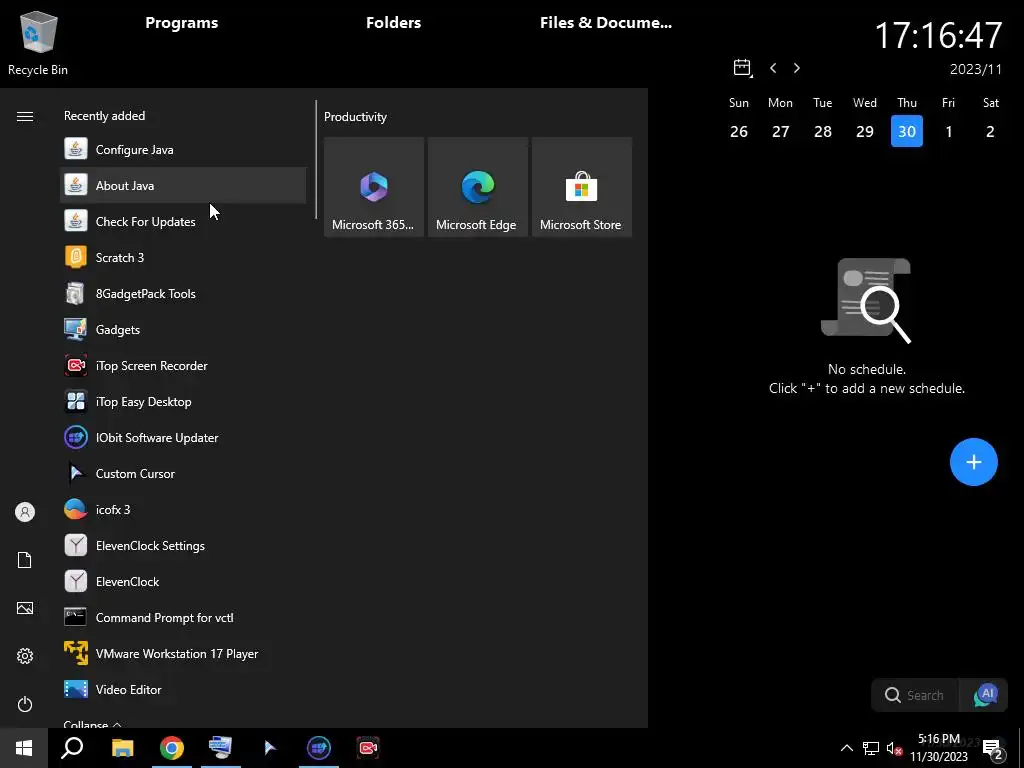Open Pictures from Start sidebar
The width and height of the screenshot is (1024, 768).
point(25,608)
